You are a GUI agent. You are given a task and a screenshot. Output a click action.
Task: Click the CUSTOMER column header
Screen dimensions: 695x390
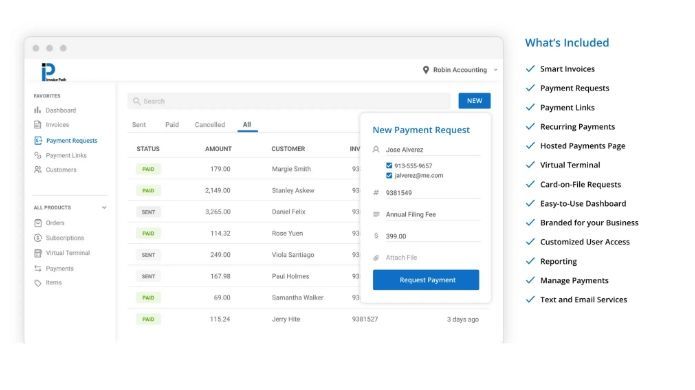pyautogui.click(x=288, y=149)
